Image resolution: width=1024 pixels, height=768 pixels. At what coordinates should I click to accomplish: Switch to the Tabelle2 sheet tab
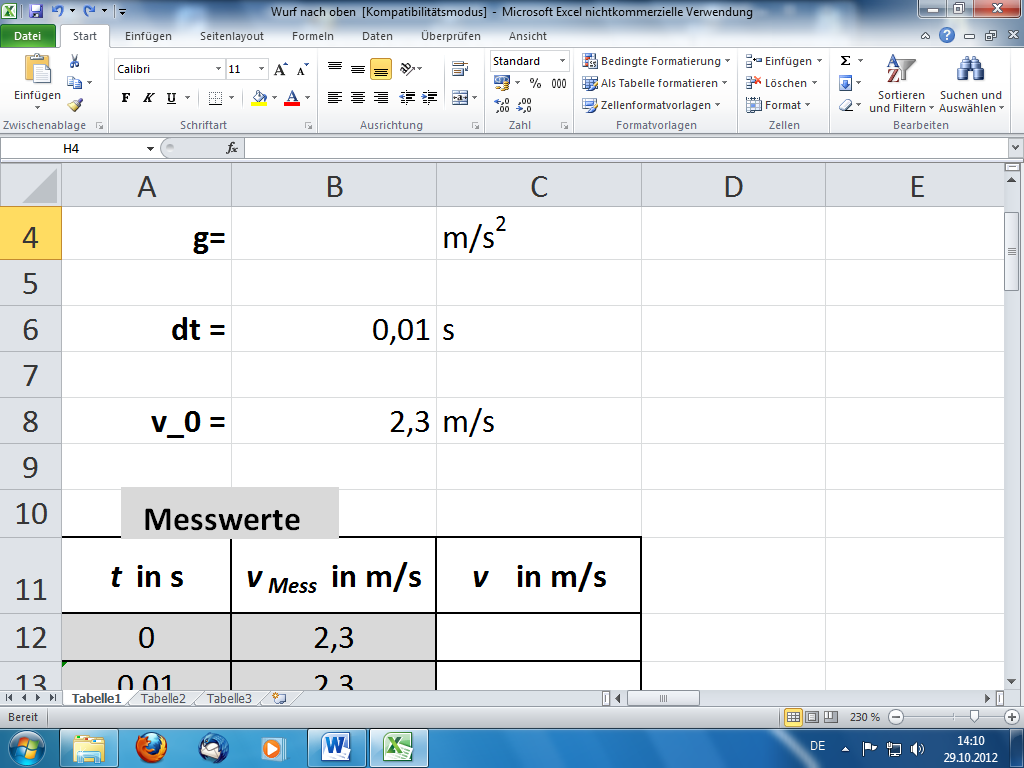(163, 699)
